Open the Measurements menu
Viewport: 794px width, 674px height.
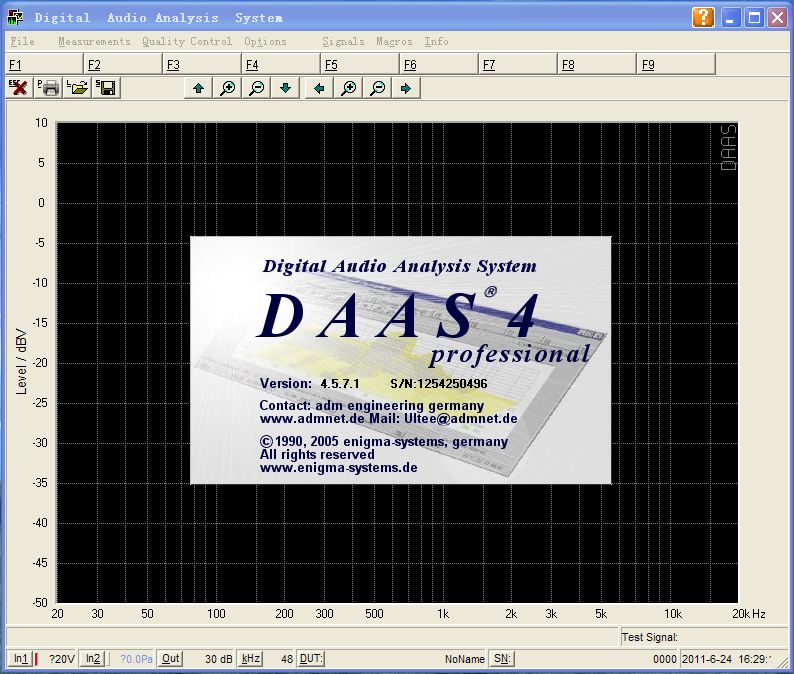coord(94,42)
